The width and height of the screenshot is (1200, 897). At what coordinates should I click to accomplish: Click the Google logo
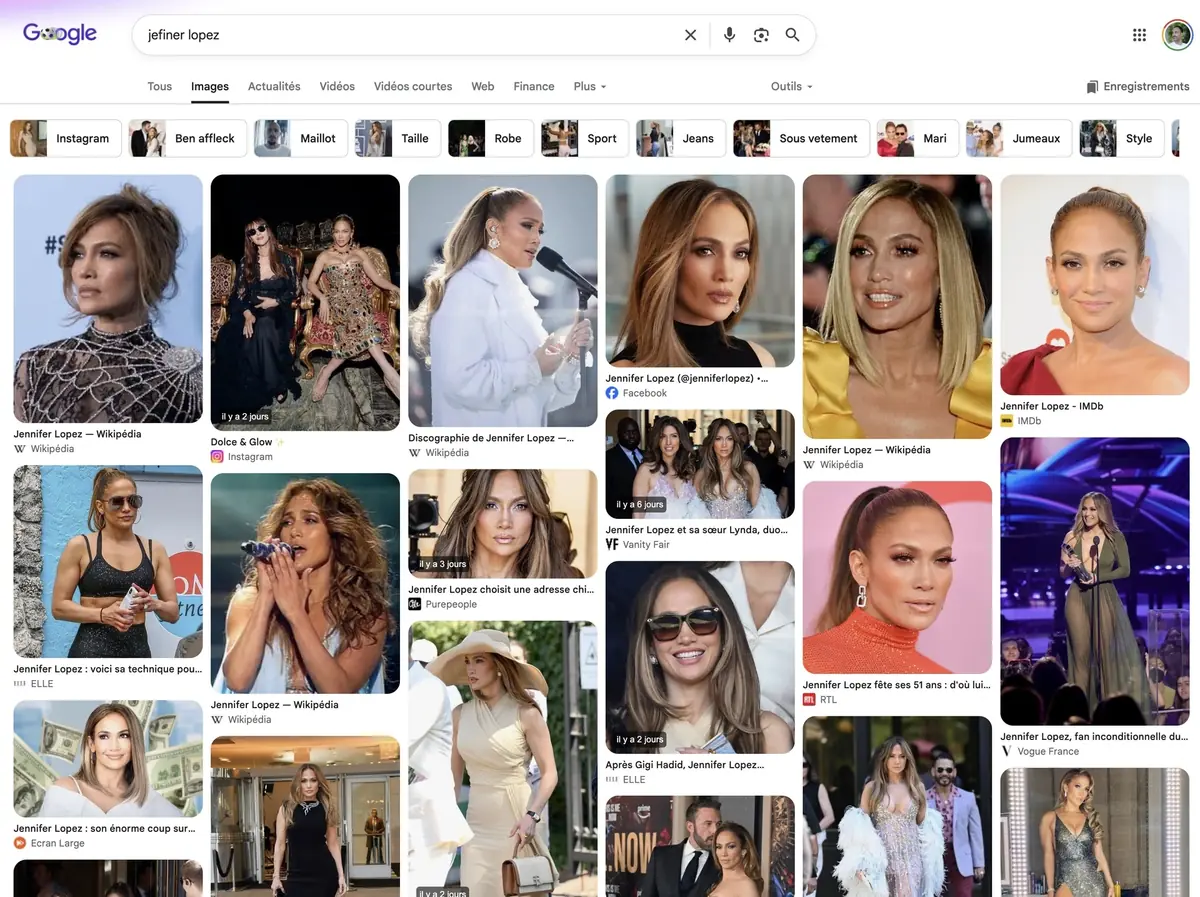tap(60, 34)
